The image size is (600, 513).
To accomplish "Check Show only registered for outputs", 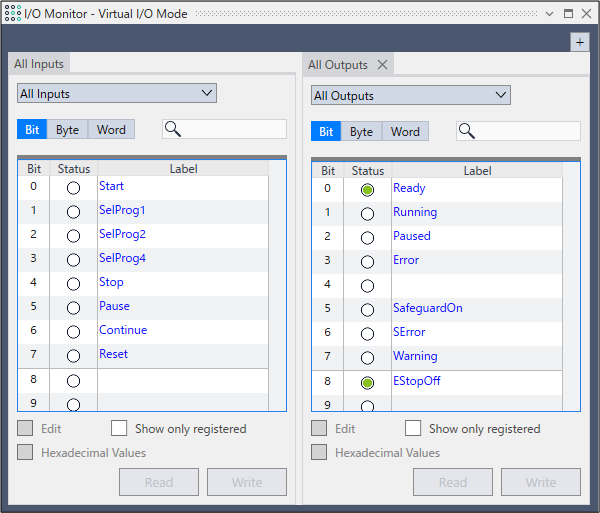I will pos(413,428).
